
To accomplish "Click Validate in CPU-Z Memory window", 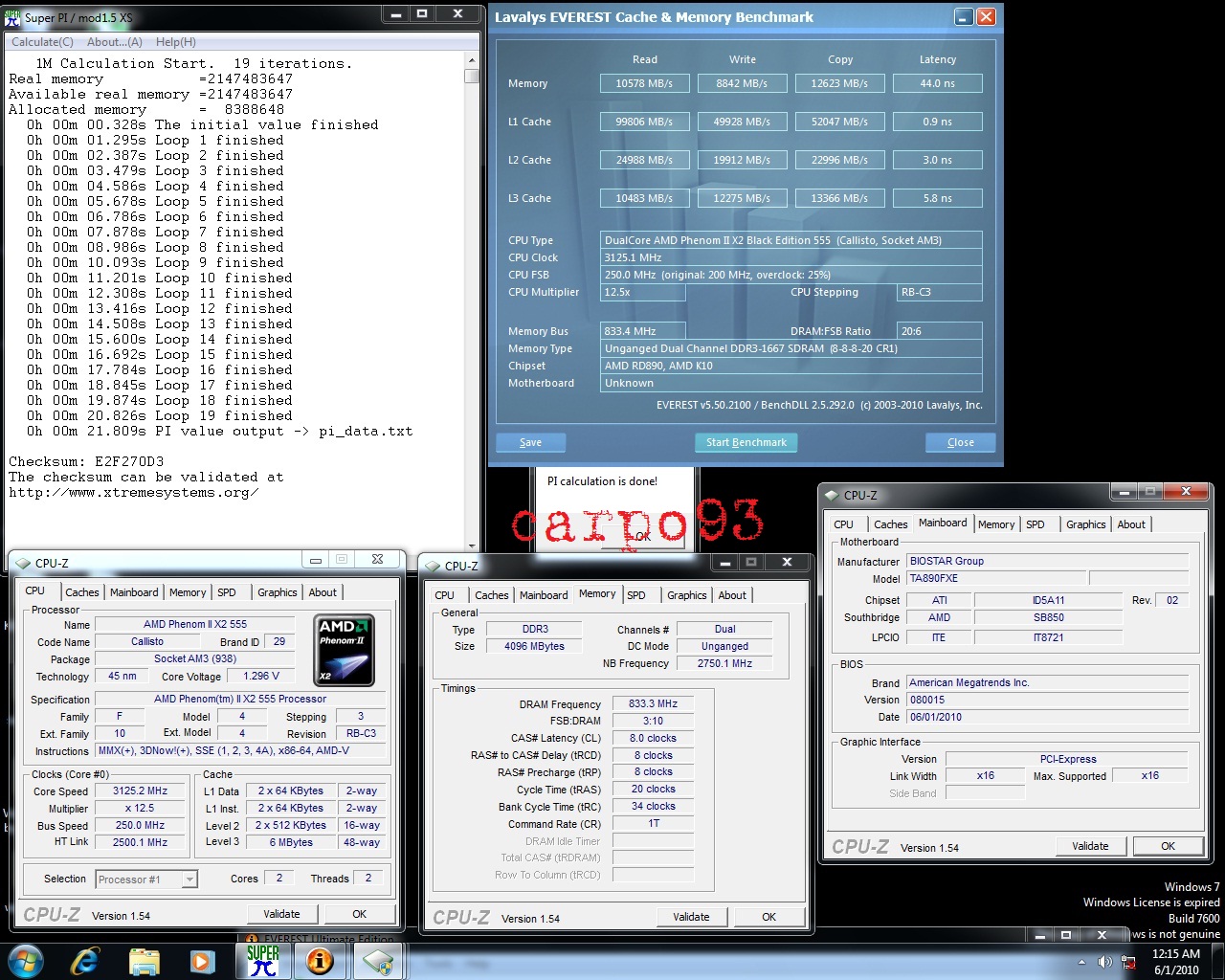I will pyautogui.click(x=691, y=917).
